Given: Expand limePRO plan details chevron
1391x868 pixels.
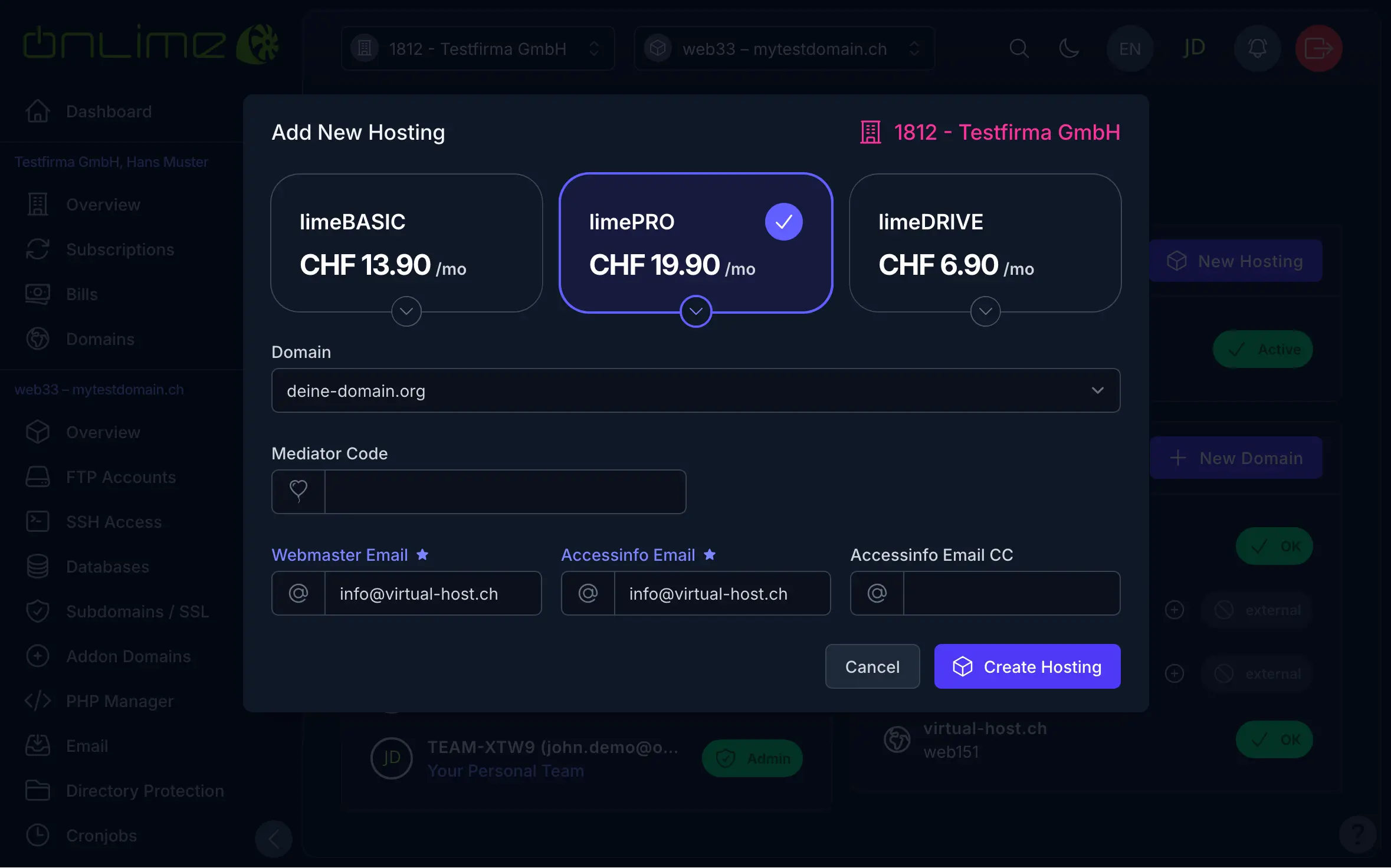Looking at the screenshot, I should [x=696, y=311].
